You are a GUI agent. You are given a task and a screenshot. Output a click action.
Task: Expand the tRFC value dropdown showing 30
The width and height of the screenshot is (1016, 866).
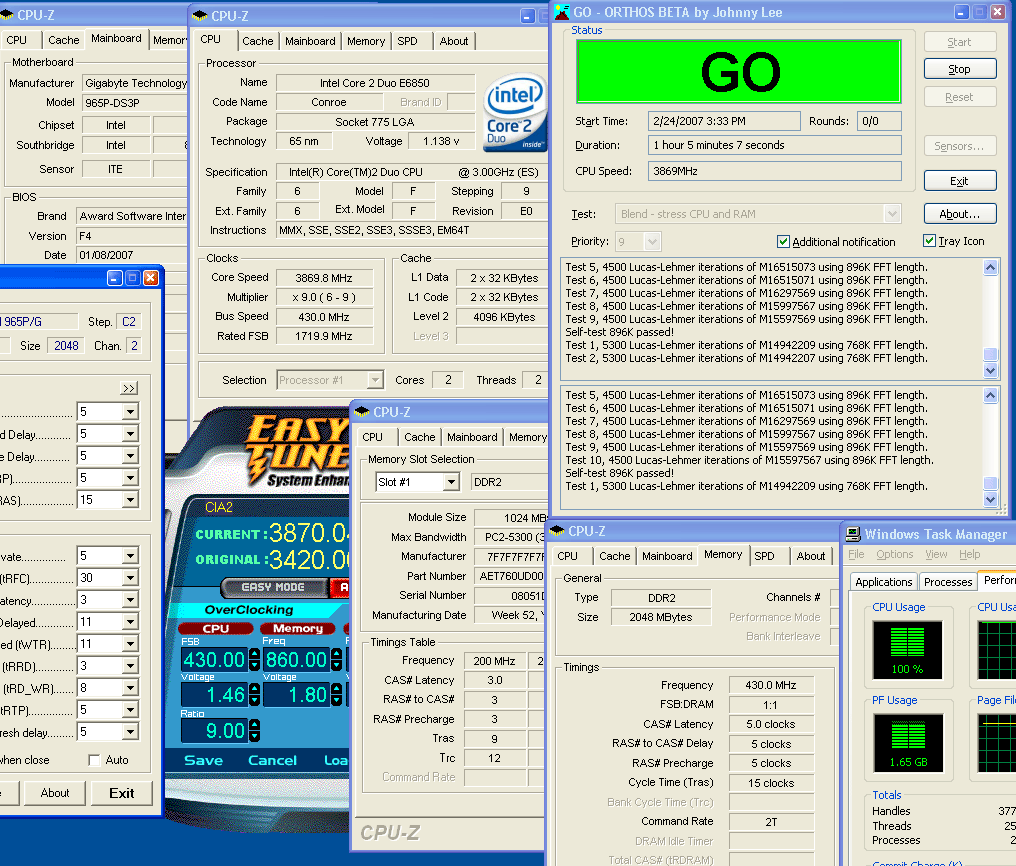(129, 578)
